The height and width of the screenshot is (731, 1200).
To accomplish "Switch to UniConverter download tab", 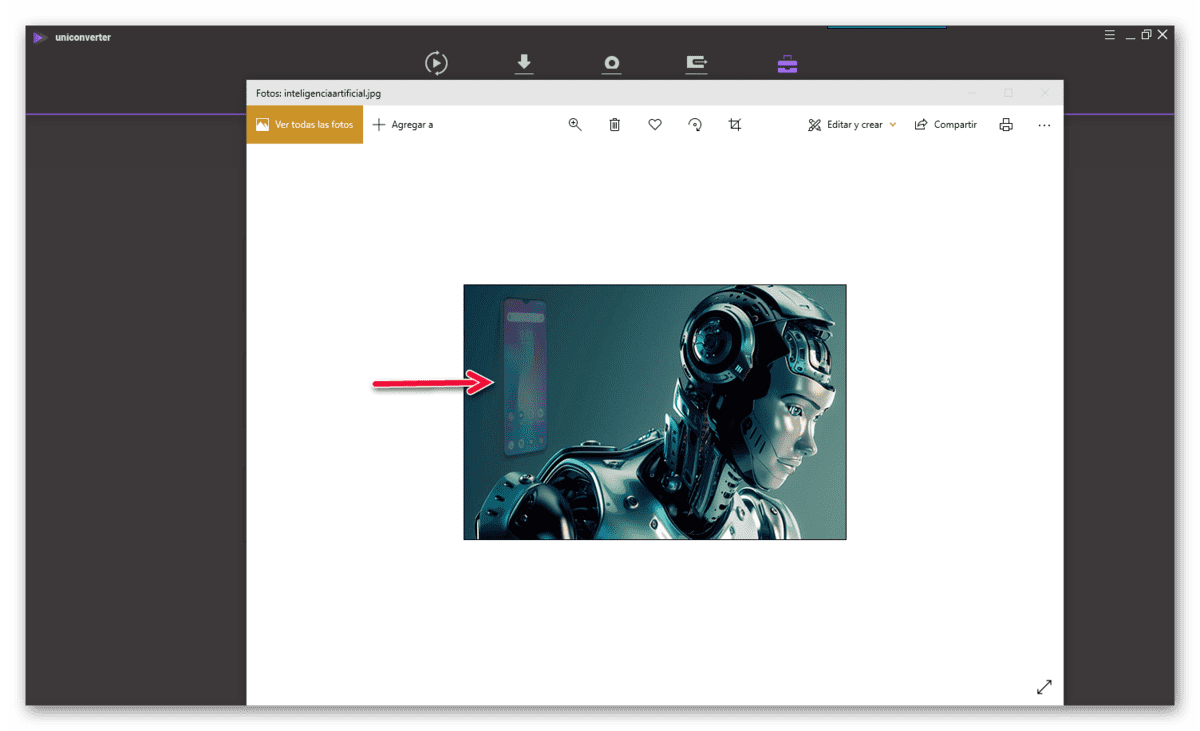I will [524, 64].
